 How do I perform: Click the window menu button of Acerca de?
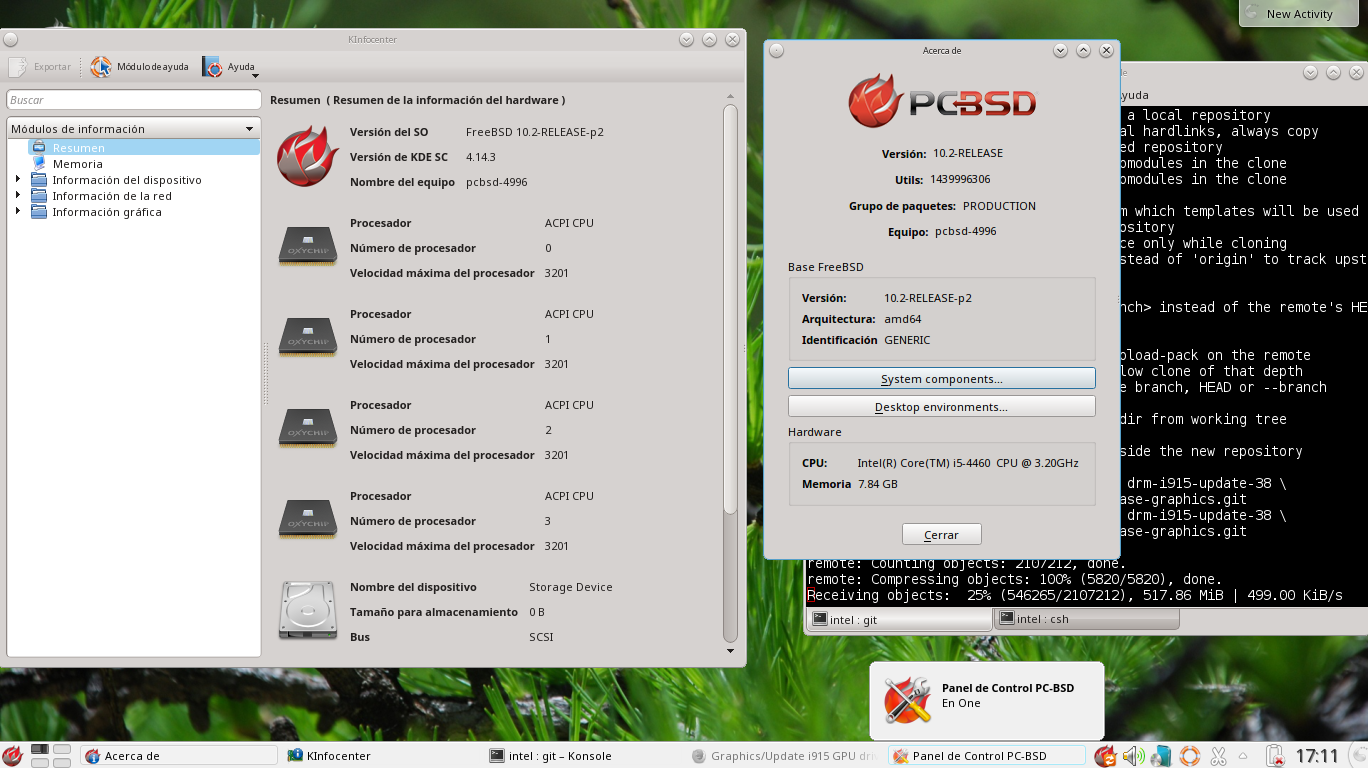pyautogui.click(x=777, y=50)
